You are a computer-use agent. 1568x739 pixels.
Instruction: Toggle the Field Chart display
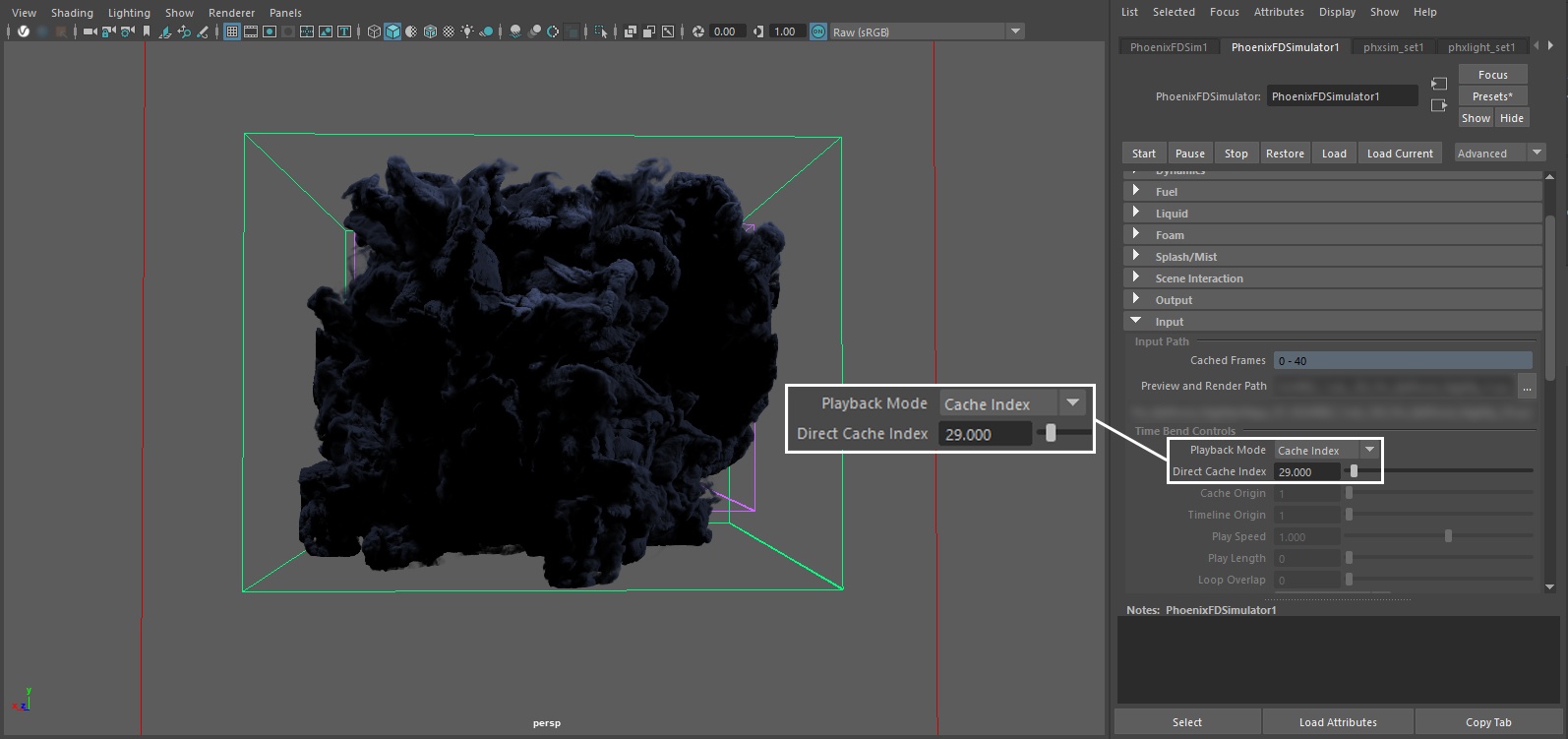307,31
